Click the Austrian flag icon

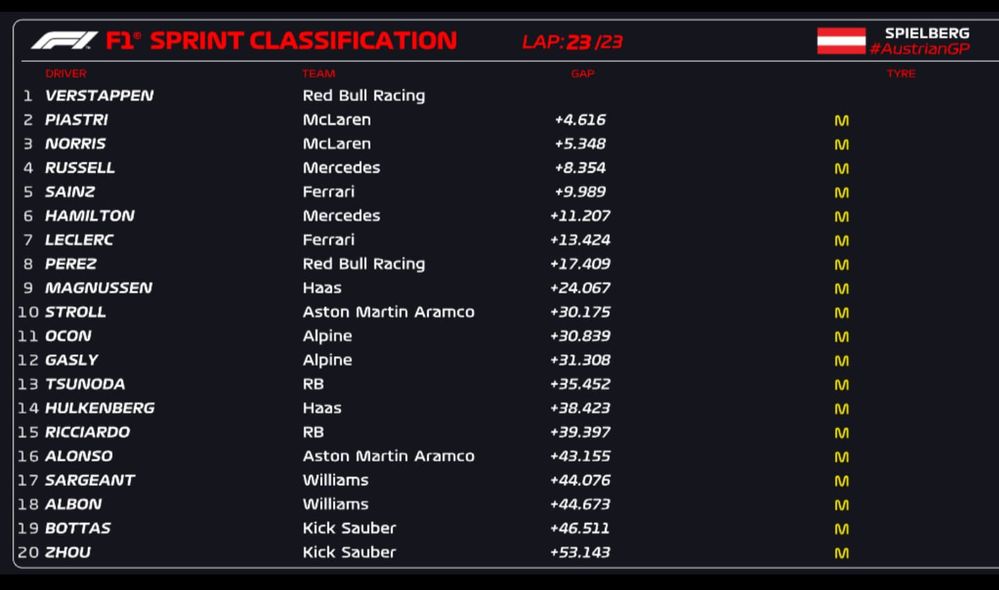click(x=841, y=41)
